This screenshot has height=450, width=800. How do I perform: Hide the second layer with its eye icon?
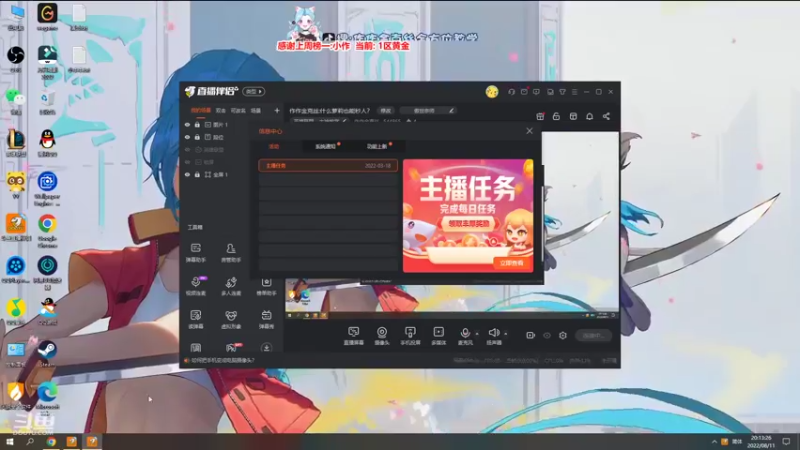(x=187, y=137)
